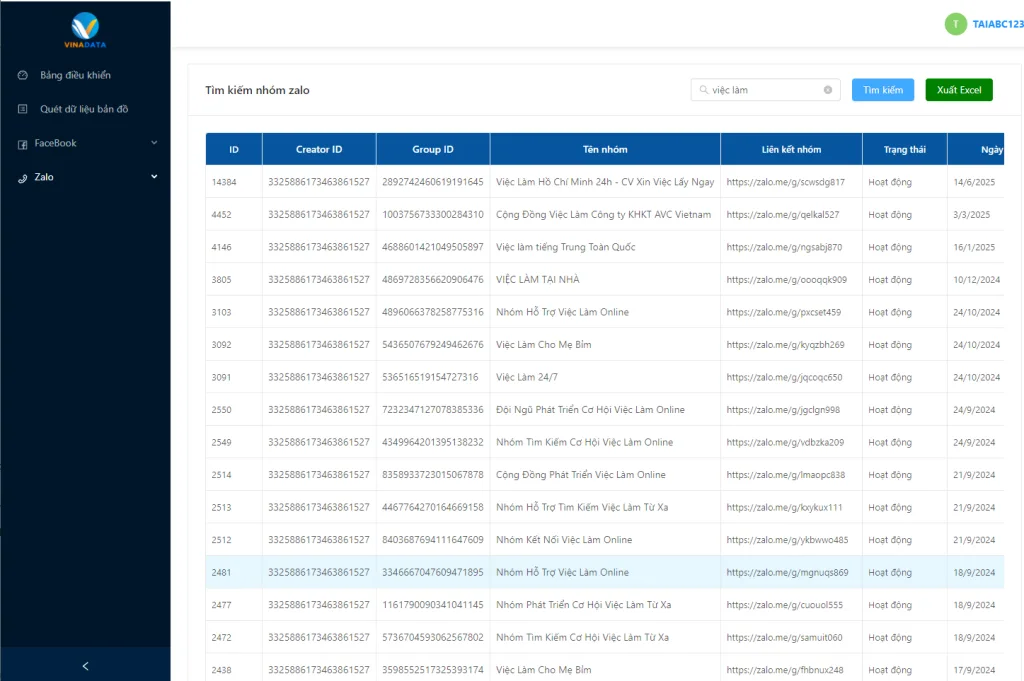Click date cell 10/12/2024
The width and height of the screenshot is (1024, 681).
pos(976,280)
